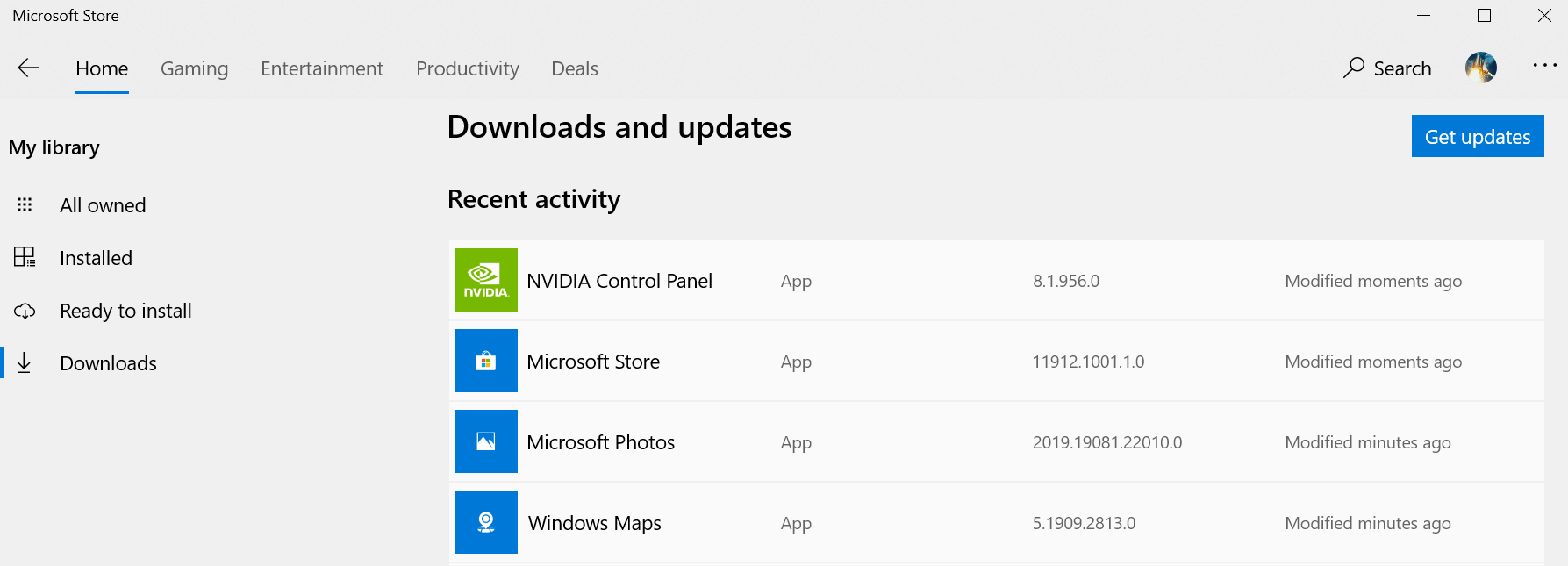The image size is (1568, 566).
Task: Click the Installed apps icon
Action: (25, 257)
